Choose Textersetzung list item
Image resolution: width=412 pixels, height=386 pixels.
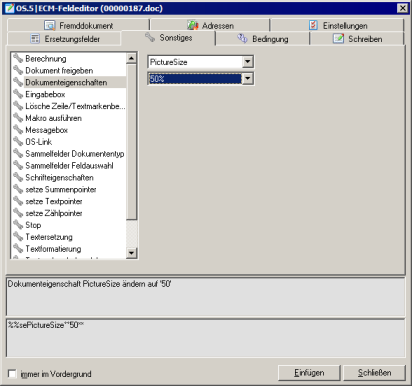click(x=49, y=237)
